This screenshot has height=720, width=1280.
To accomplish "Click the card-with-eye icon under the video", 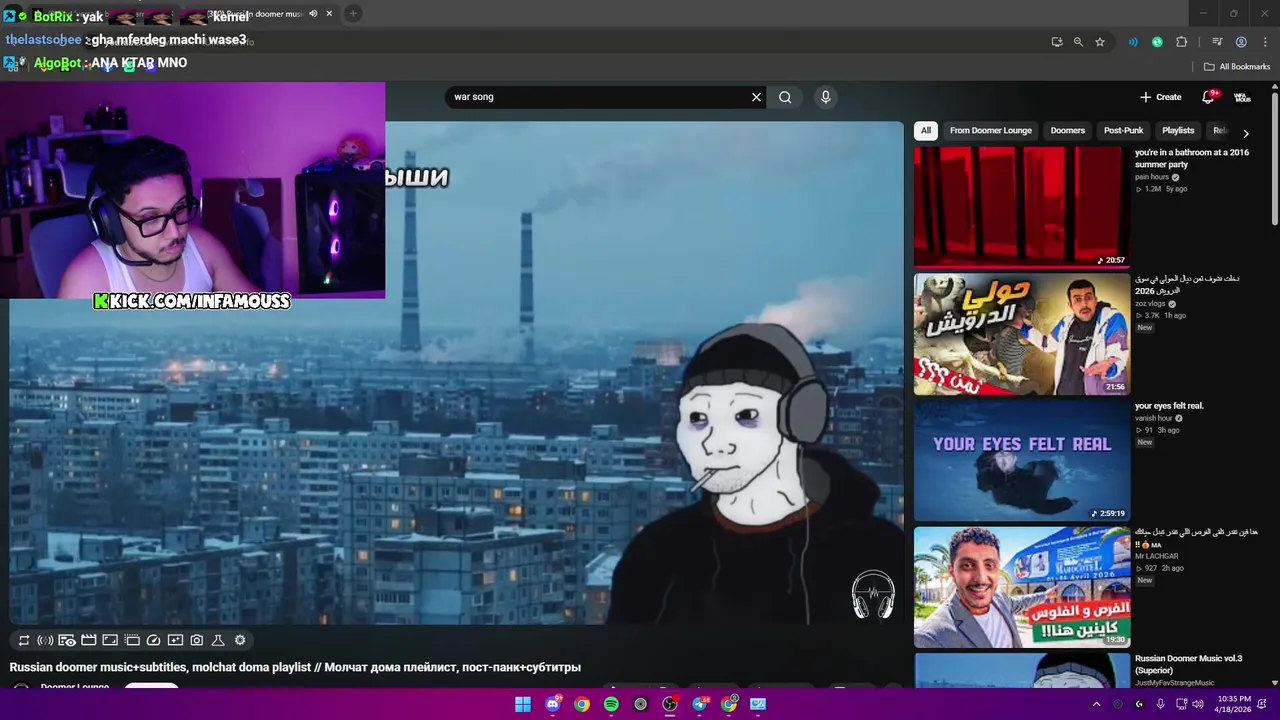I will coord(67,640).
